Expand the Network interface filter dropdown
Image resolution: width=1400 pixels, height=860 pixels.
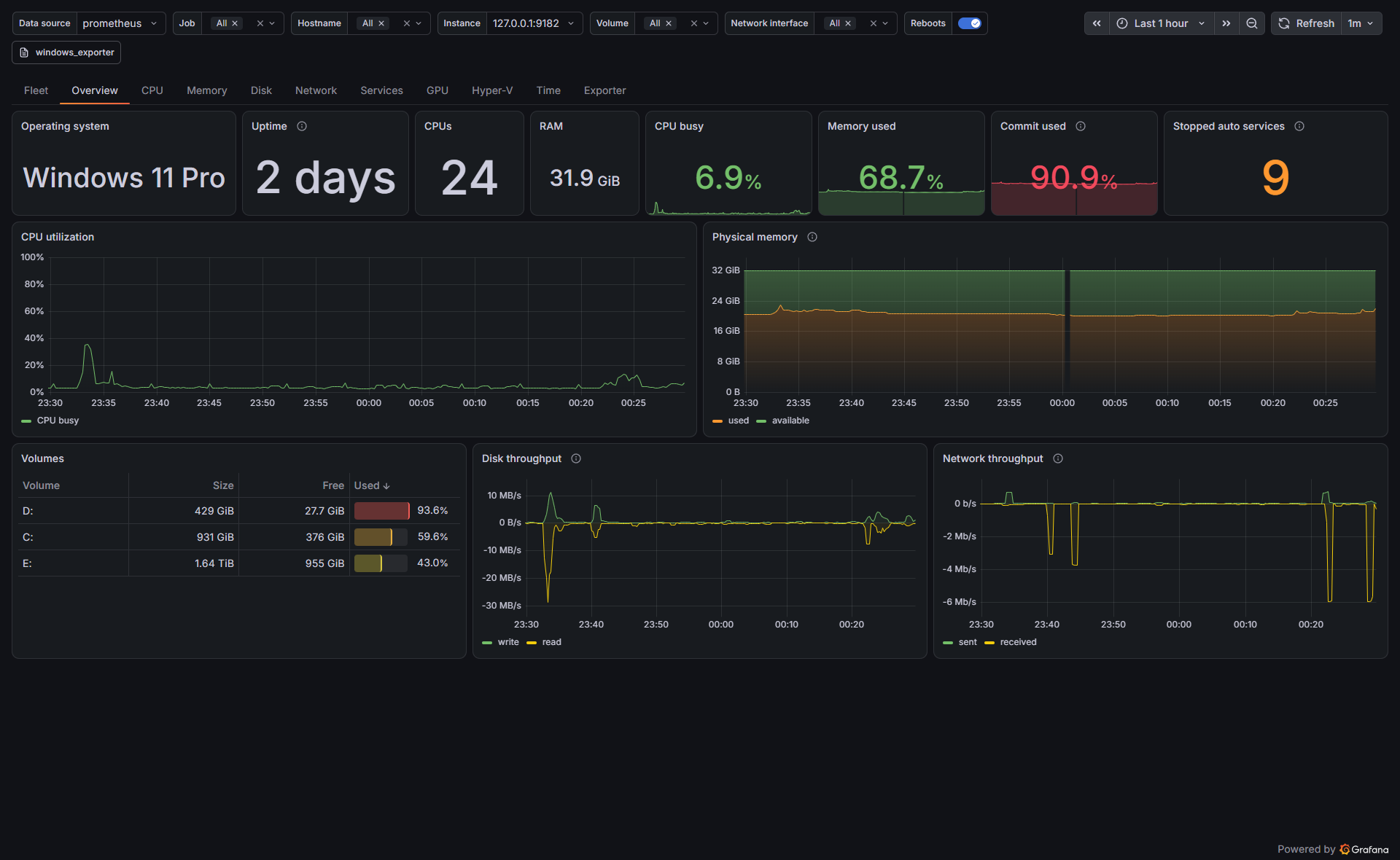885,23
